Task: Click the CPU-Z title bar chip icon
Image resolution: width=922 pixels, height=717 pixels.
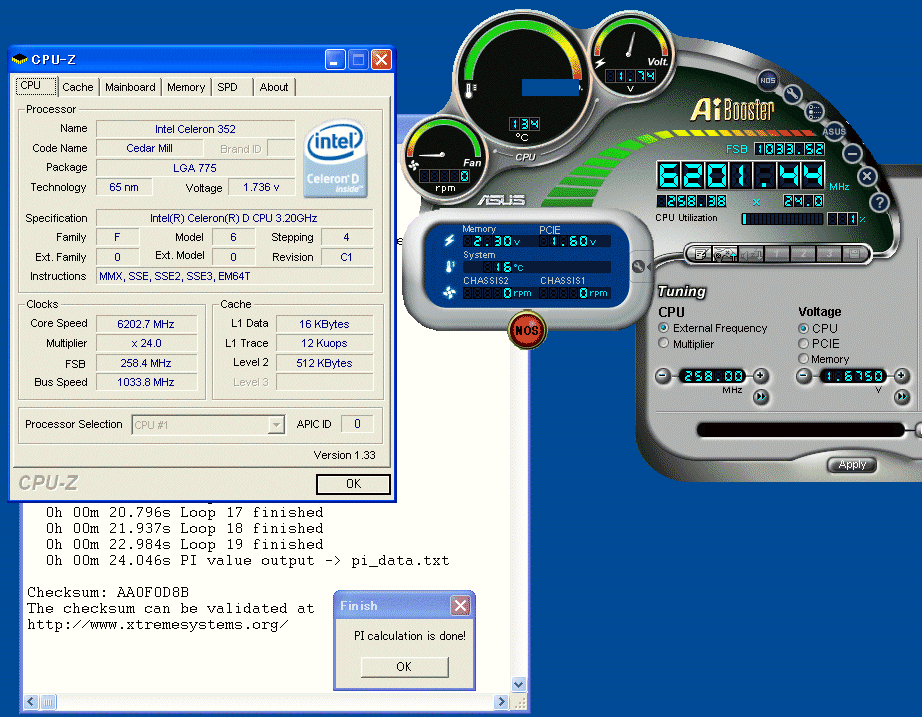Action: pos(19,59)
